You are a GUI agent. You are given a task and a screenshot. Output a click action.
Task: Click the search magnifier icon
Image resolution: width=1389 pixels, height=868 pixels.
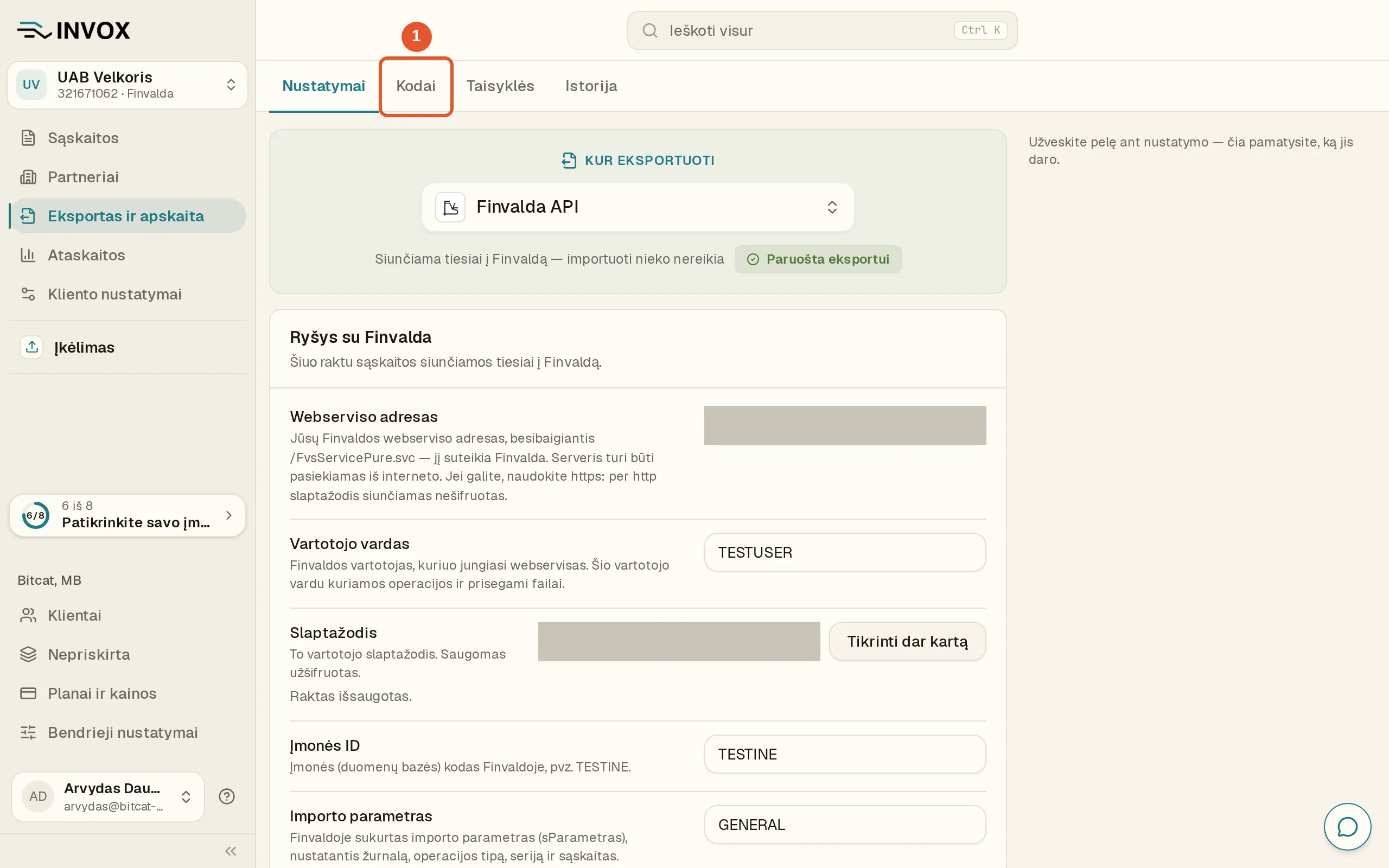click(x=649, y=30)
